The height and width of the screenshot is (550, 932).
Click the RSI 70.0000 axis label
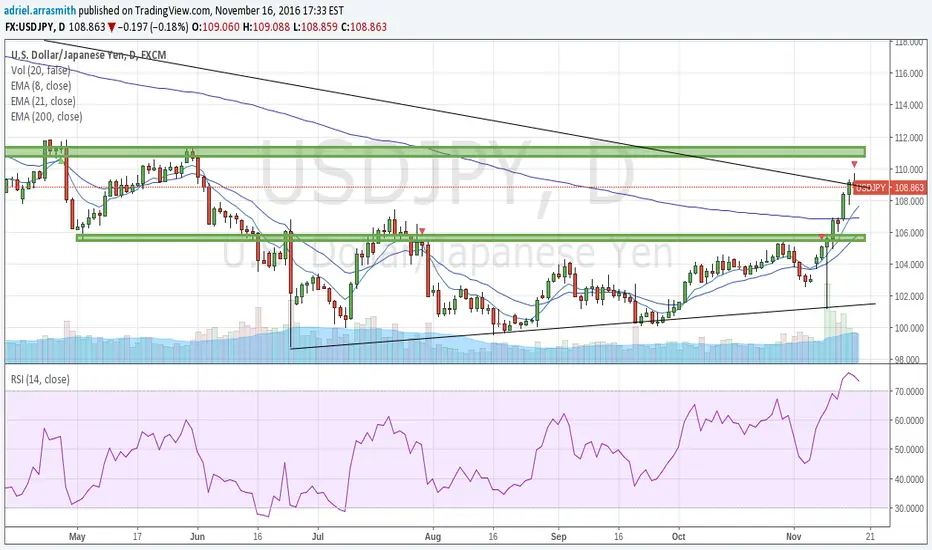coord(909,391)
